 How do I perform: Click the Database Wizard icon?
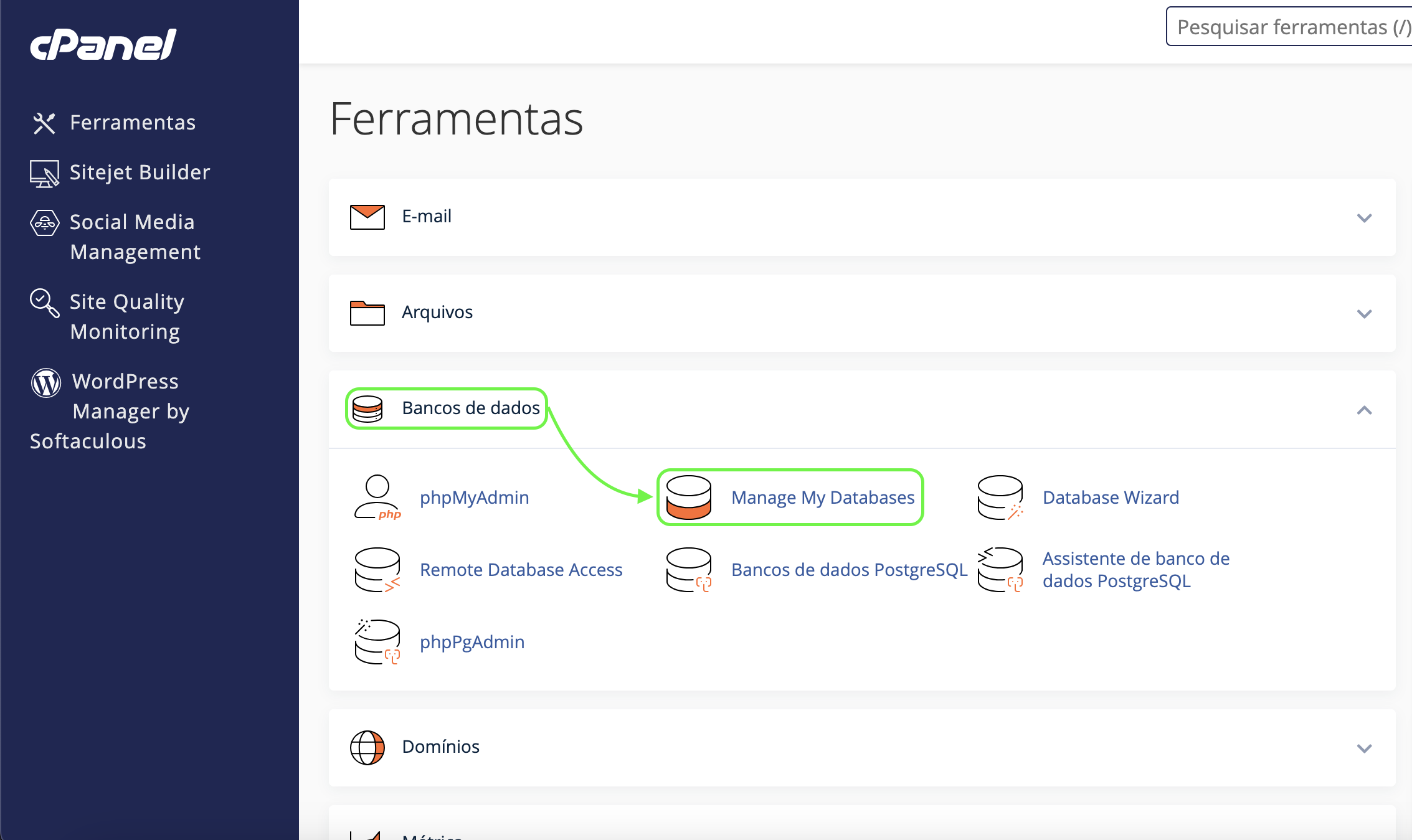[1000, 497]
